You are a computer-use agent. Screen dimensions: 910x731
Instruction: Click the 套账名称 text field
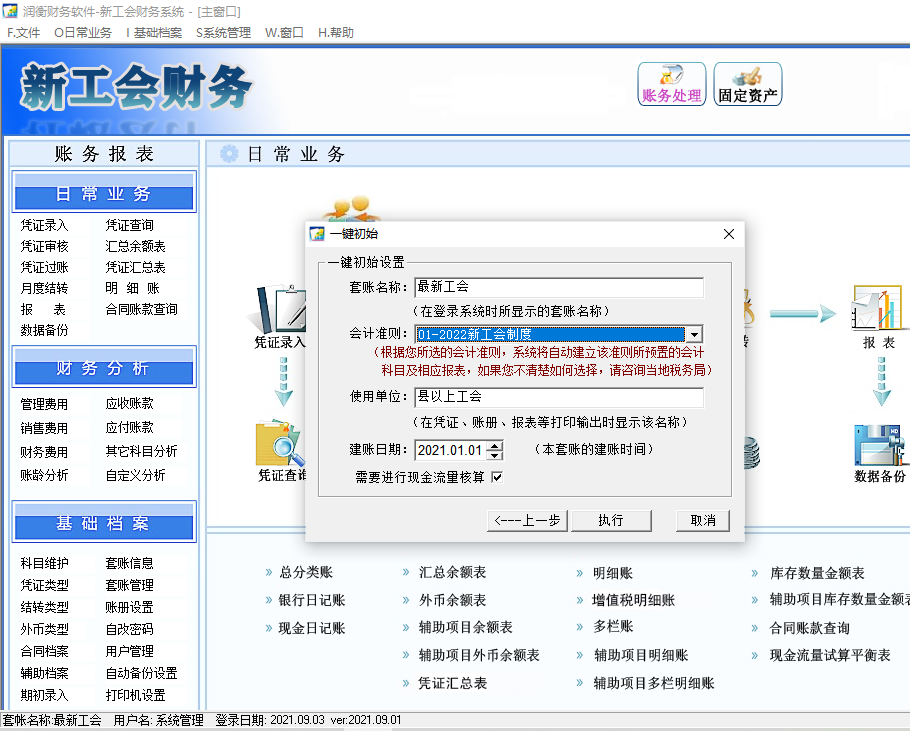point(558,287)
